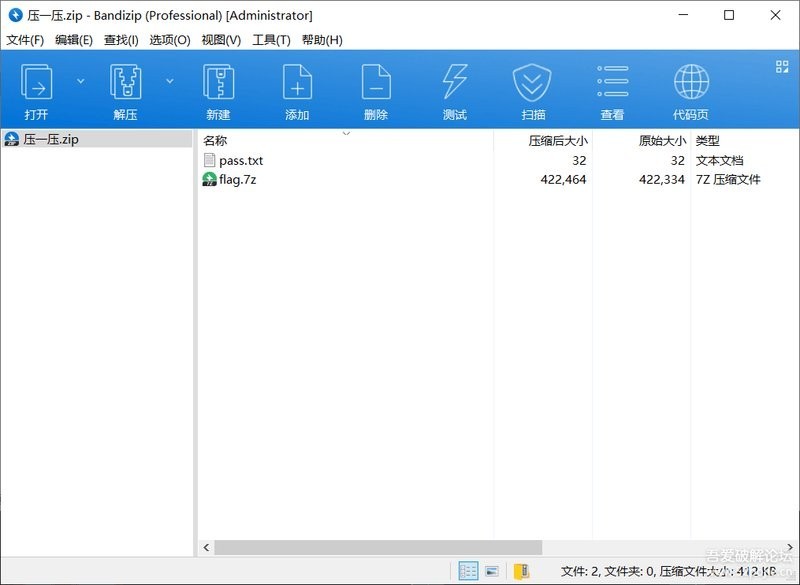Screen dimensions: 800x585
Task: Open the 帮助(H) menu
Action: (322, 40)
